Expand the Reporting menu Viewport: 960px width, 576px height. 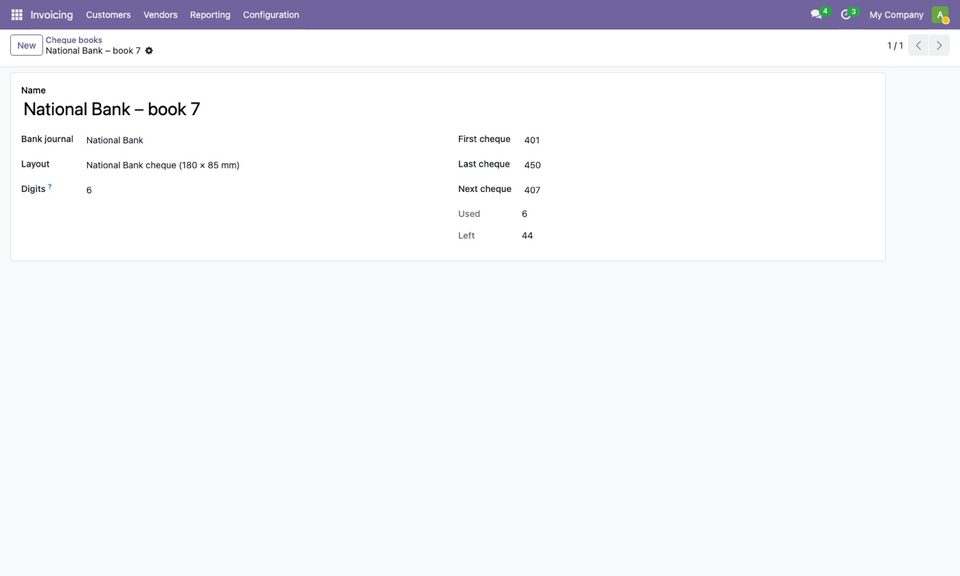(x=210, y=15)
